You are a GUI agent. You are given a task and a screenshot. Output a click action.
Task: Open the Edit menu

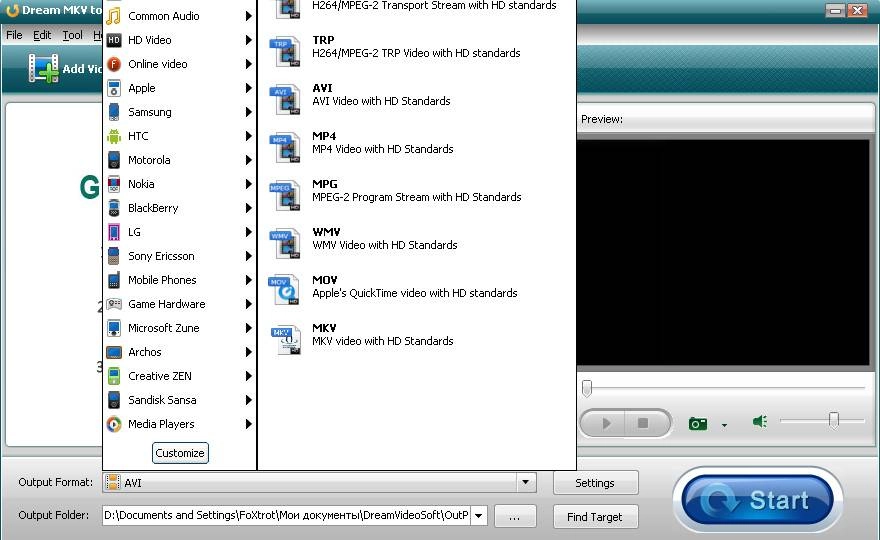tap(42, 35)
